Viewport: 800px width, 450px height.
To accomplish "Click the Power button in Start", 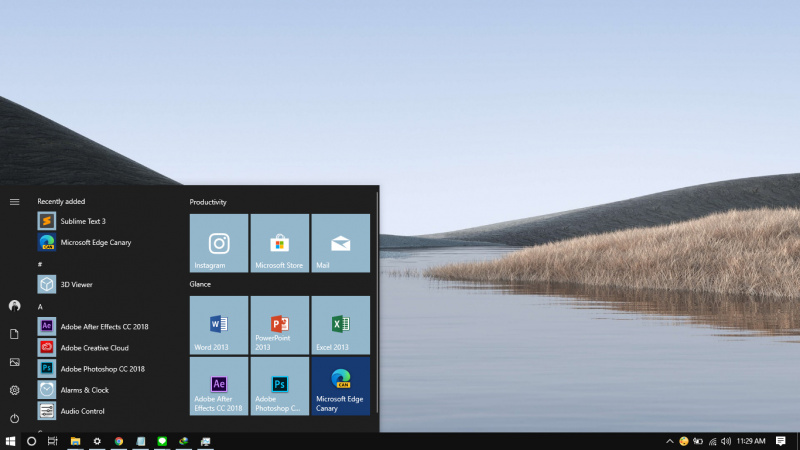I will pos(14,418).
